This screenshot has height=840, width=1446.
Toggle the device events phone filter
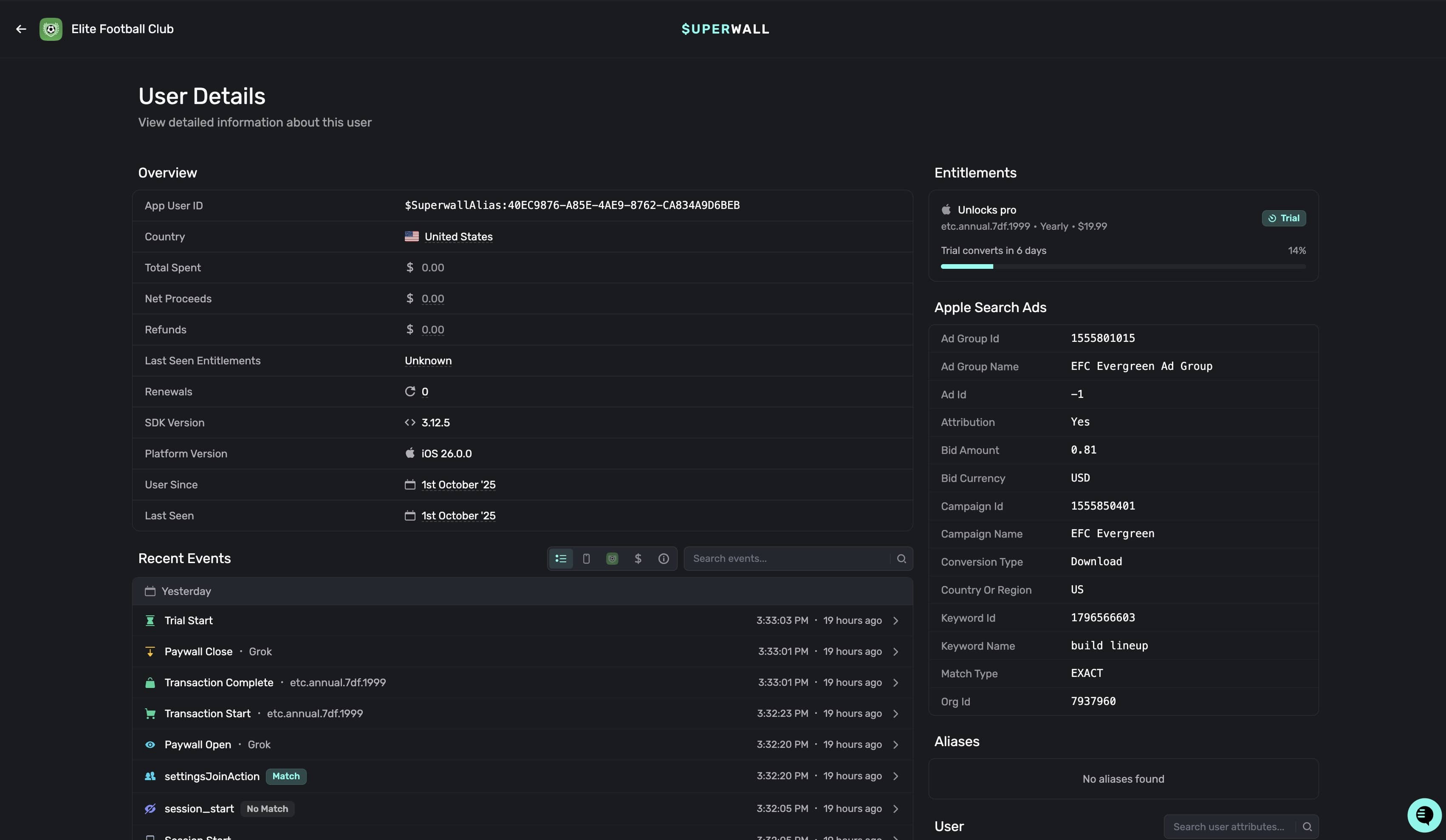click(587, 559)
